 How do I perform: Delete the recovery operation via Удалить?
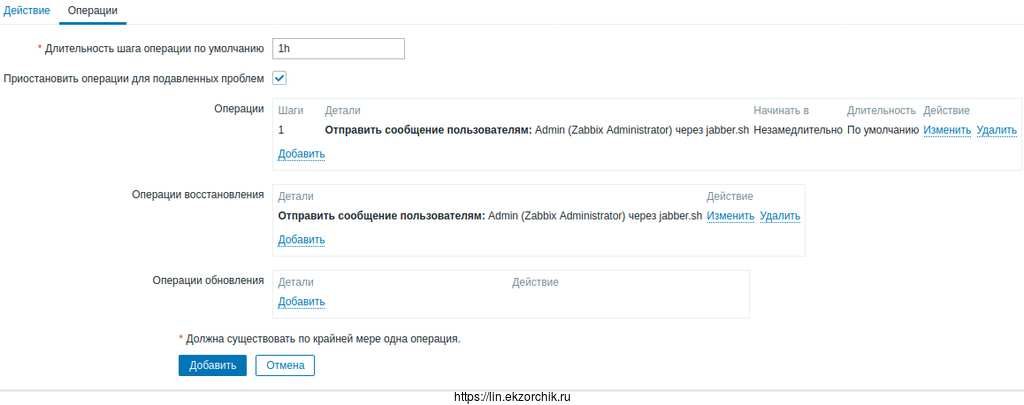[779, 216]
